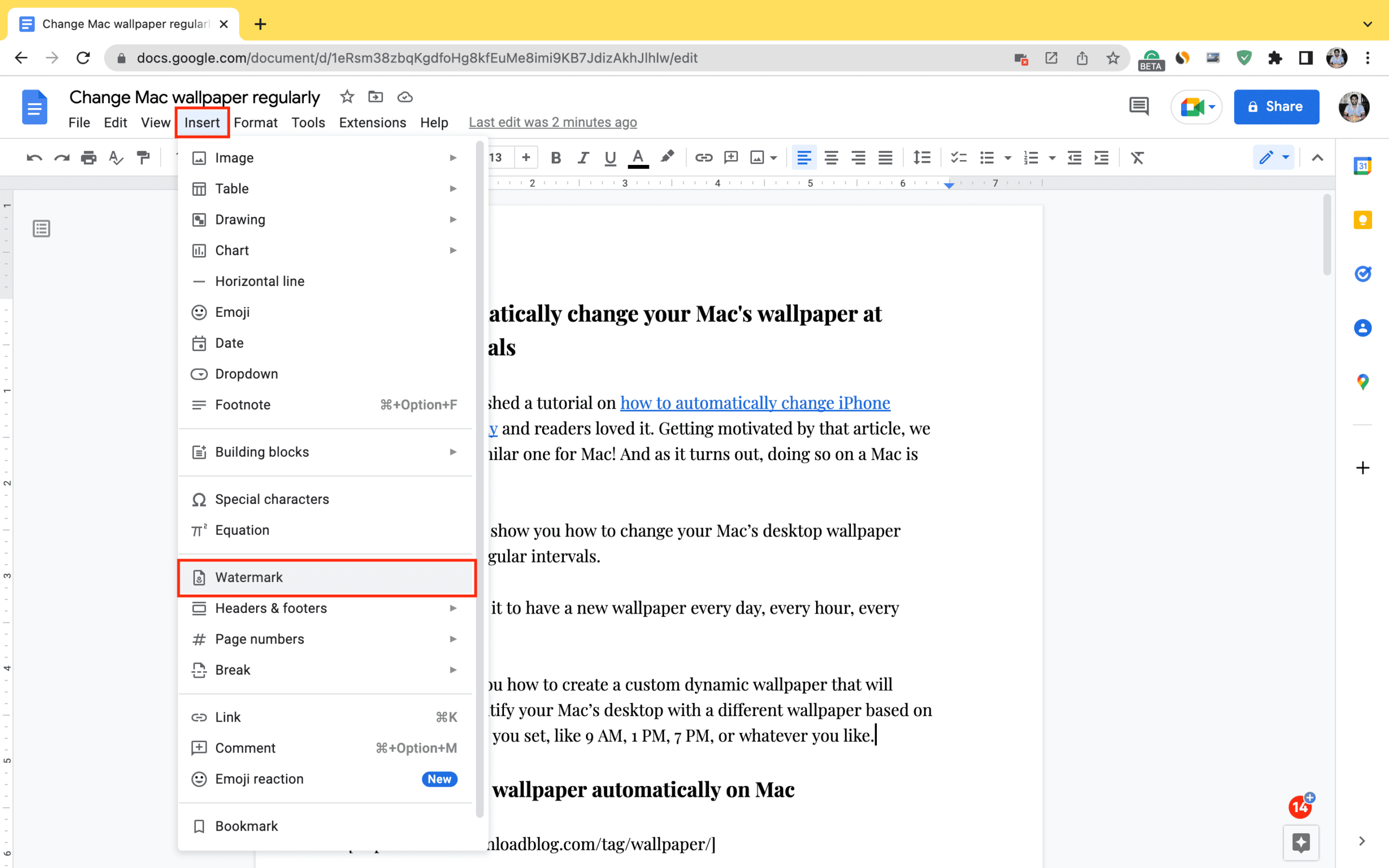Toggle underline formatting
Image resolution: width=1389 pixels, height=868 pixels.
pos(609,157)
